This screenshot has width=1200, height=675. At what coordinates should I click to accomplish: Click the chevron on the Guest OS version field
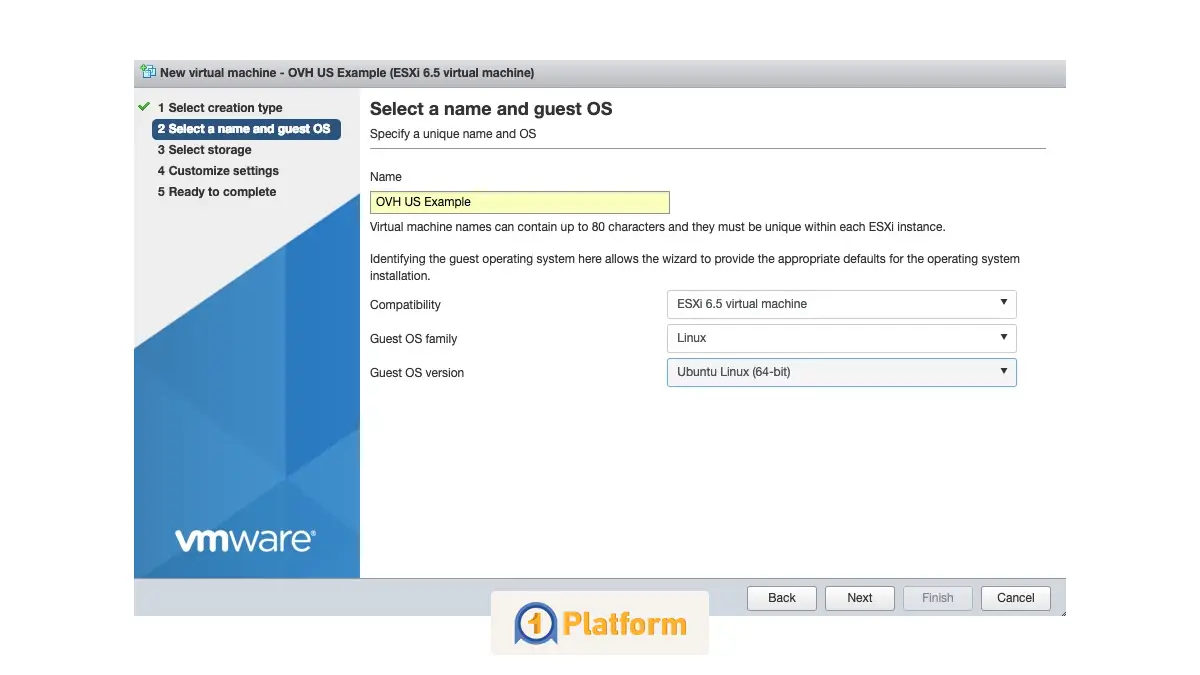[x=1004, y=372]
